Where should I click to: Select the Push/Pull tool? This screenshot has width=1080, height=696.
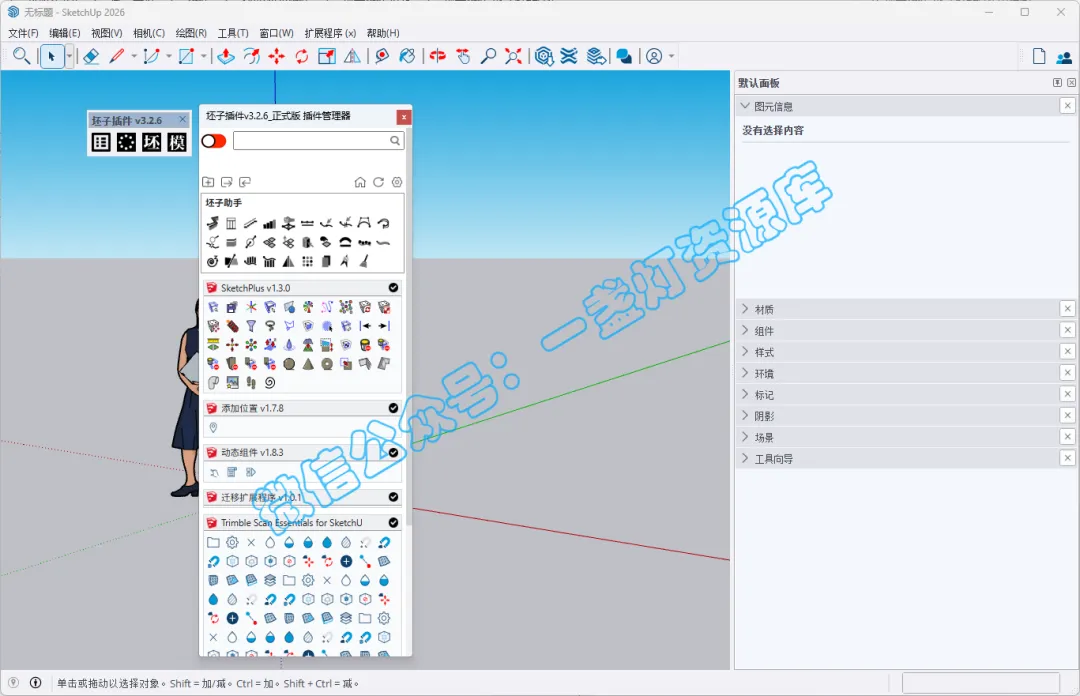pyautogui.click(x=226, y=57)
